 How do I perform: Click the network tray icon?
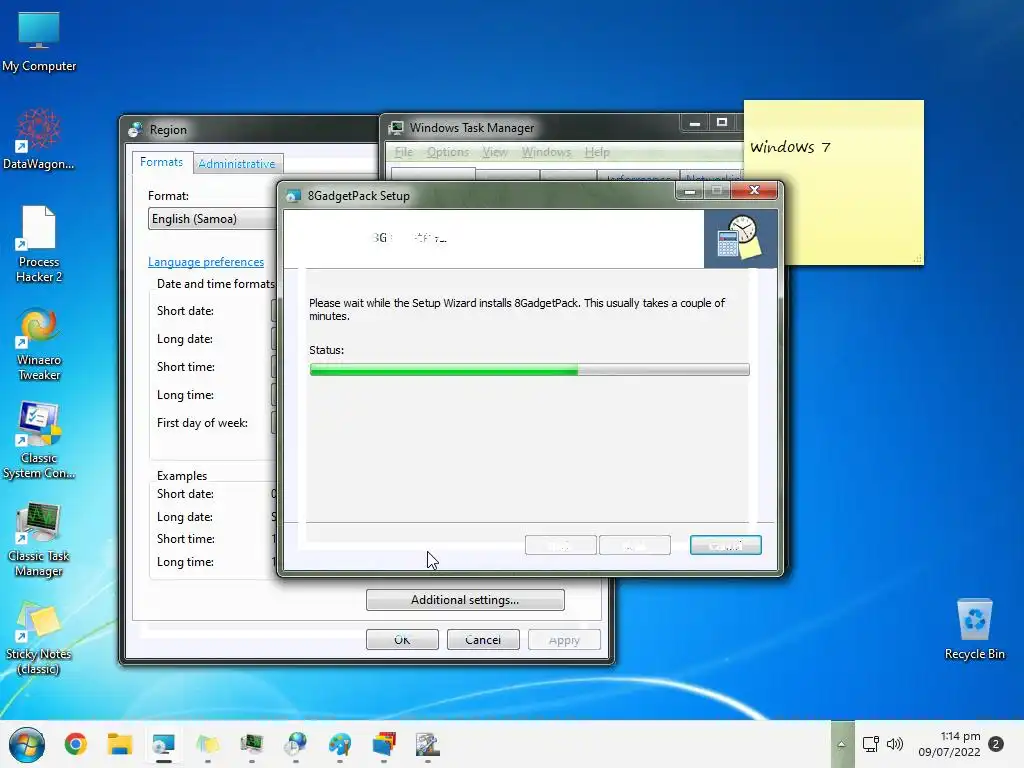click(871, 744)
